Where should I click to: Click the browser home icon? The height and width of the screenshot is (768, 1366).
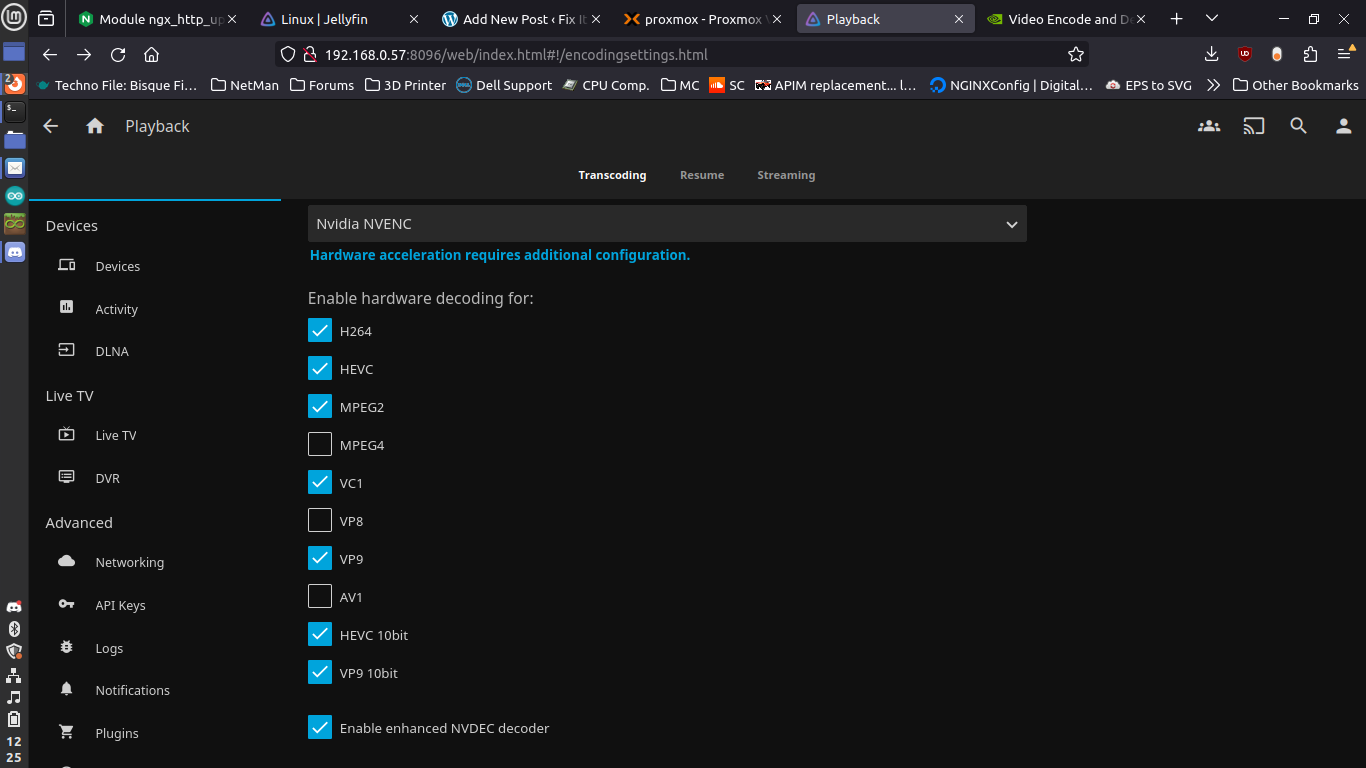tap(152, 55)
